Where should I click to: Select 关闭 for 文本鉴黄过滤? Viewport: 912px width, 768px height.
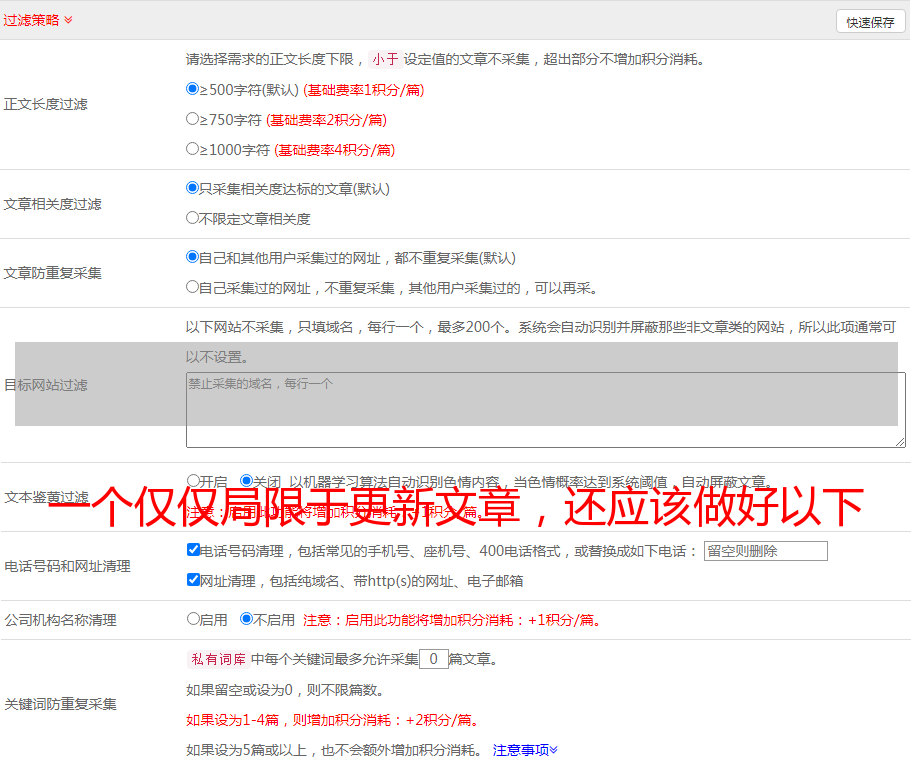[x=246, y=481]
